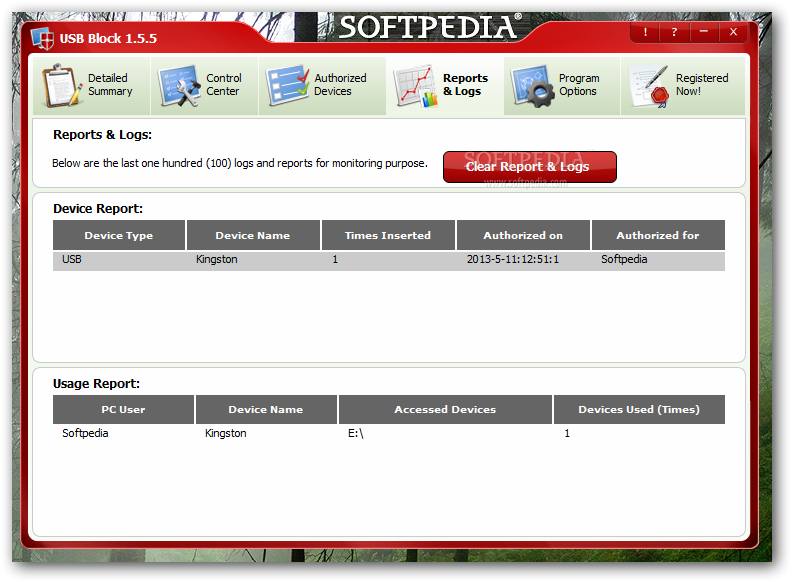Screen dimensions: 792x582
Task: Switch to the Detailed Summary tab
Action: (x=91, y=85)
